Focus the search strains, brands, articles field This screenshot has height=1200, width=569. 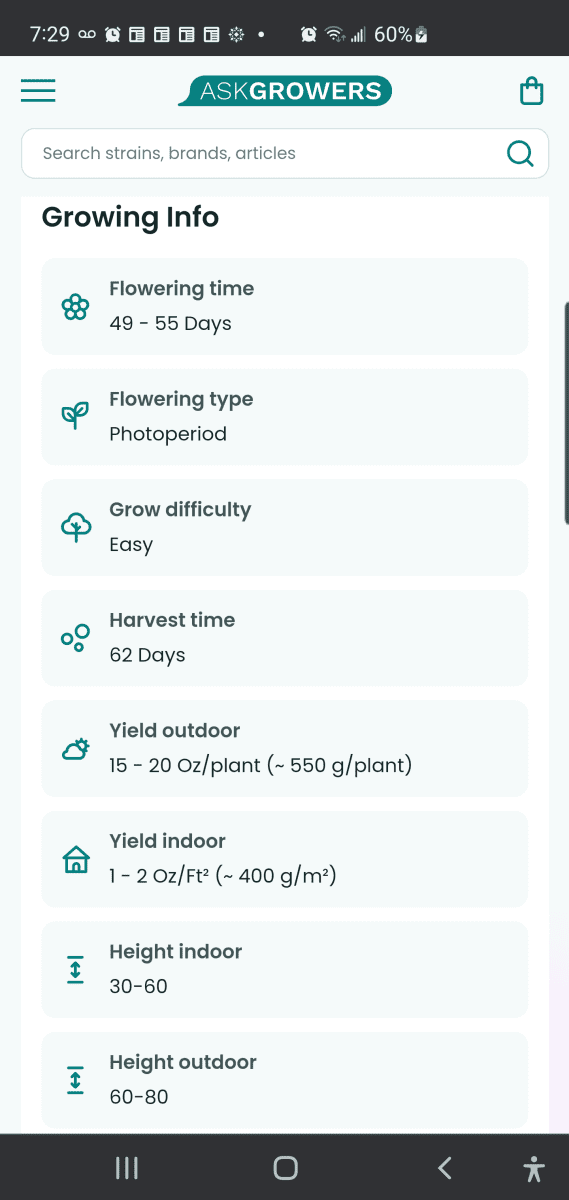click(285, 153)
